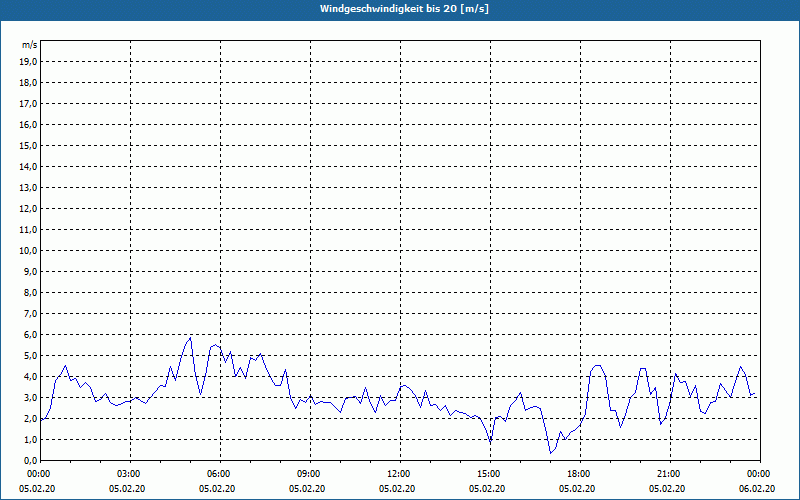
Task: Click the '00:00' time label above 05.02.20
Action: tap(37, 474)
